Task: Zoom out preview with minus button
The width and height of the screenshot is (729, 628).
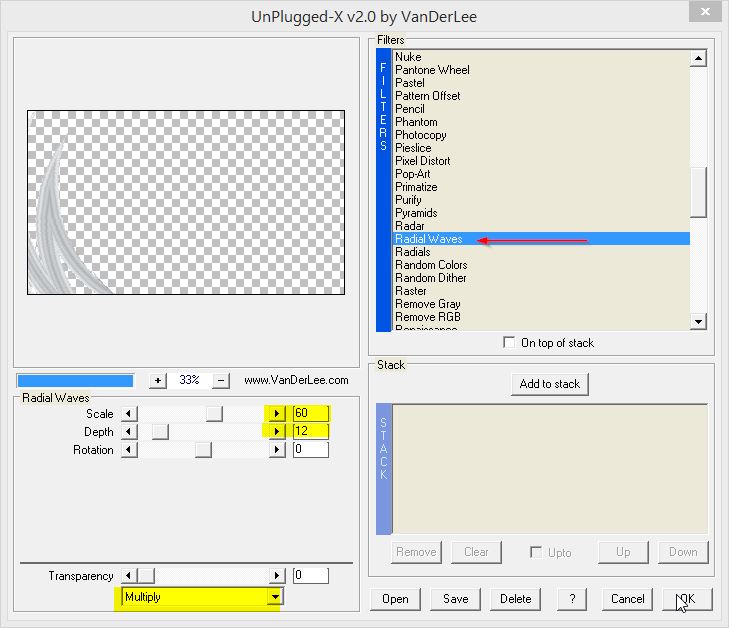Action: (221, 381)
